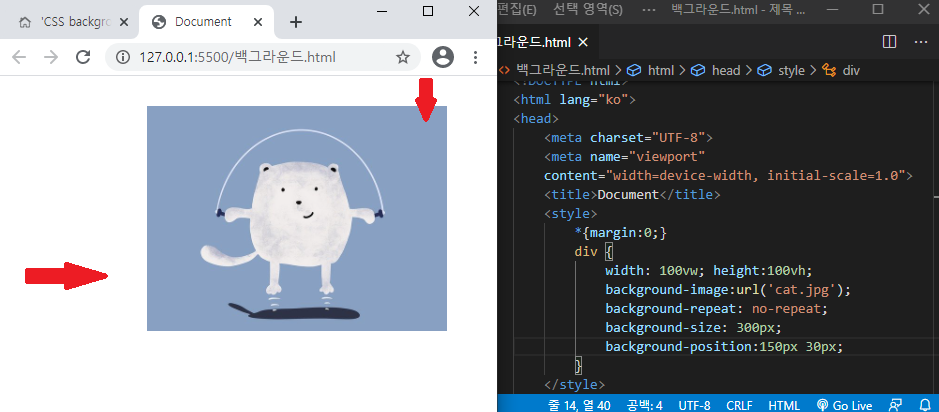Open the 편집(E) menu in VS Code

[x=516, y=9]
